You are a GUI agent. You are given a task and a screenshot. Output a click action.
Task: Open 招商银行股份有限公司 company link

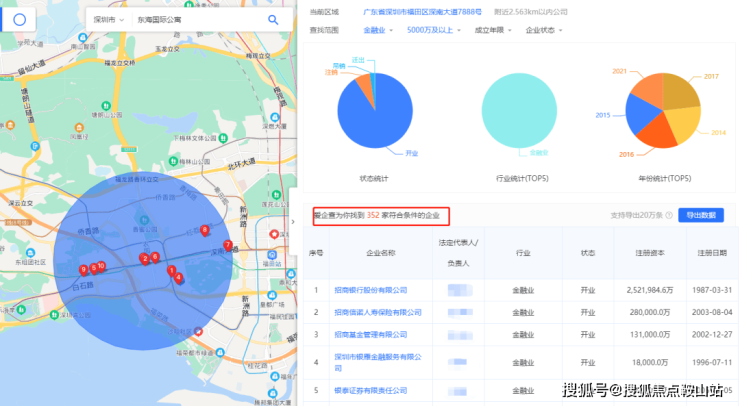pos(369,290)
